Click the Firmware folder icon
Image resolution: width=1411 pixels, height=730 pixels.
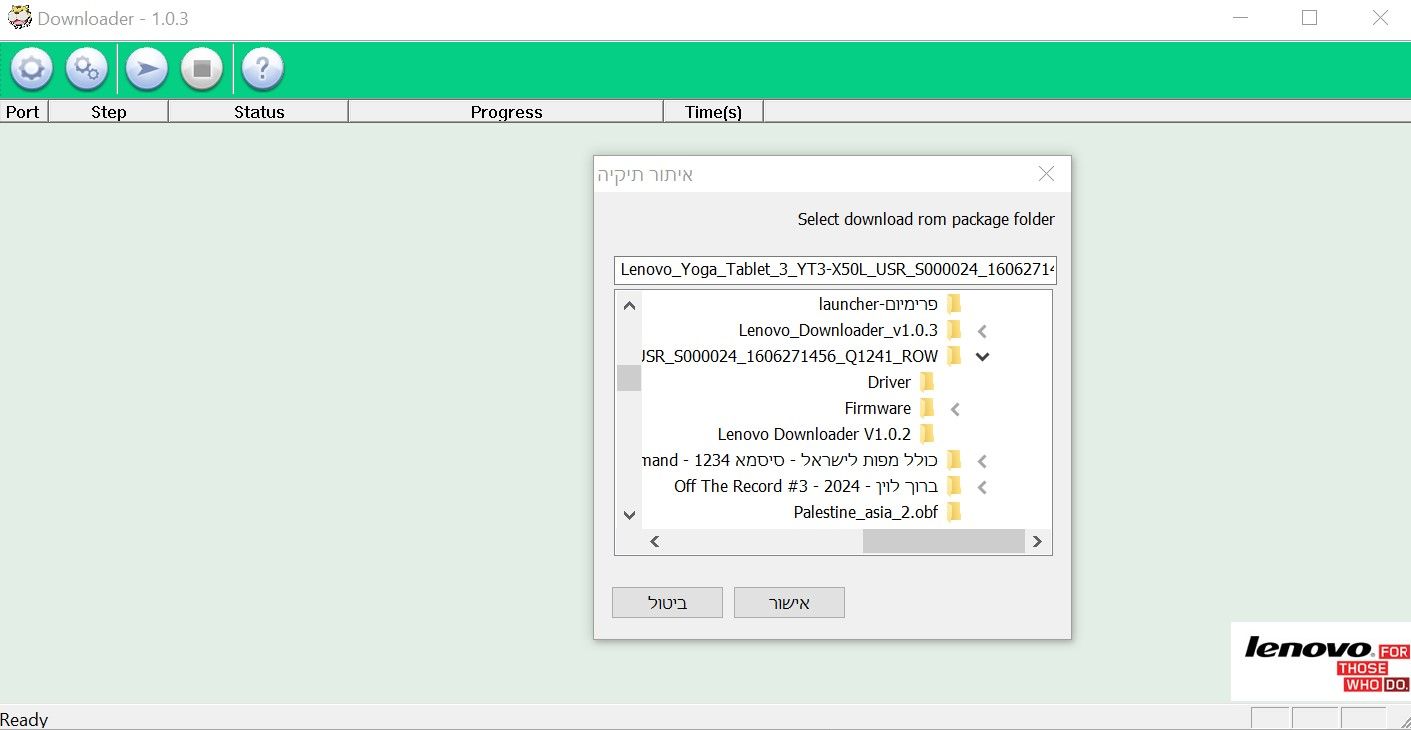(x=927, y=408)
